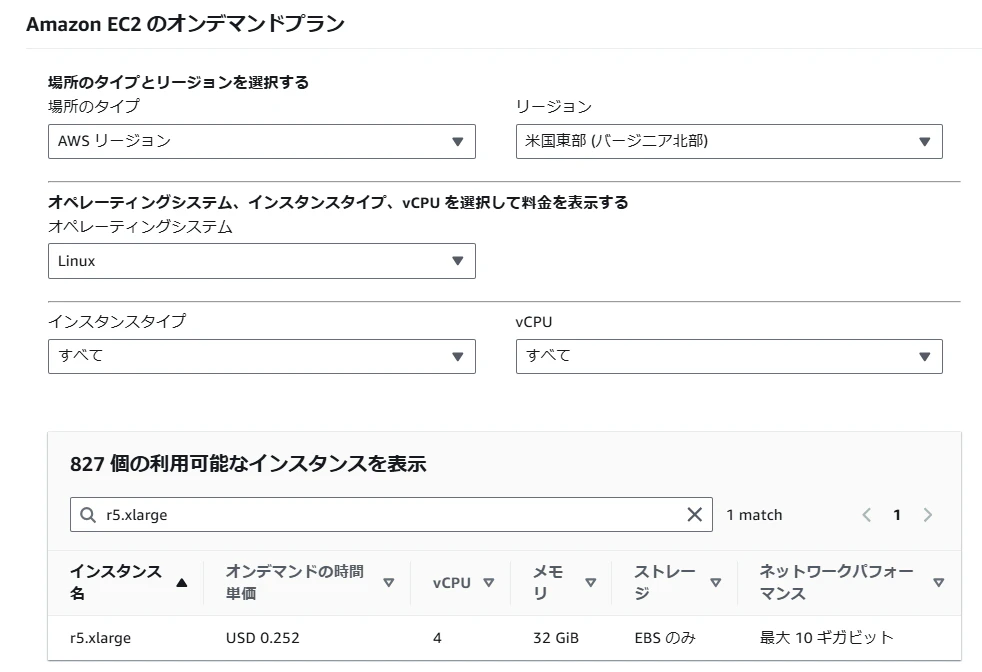Sort the storage column
Viewport: 982px width, 672px height.
[715, 583]
